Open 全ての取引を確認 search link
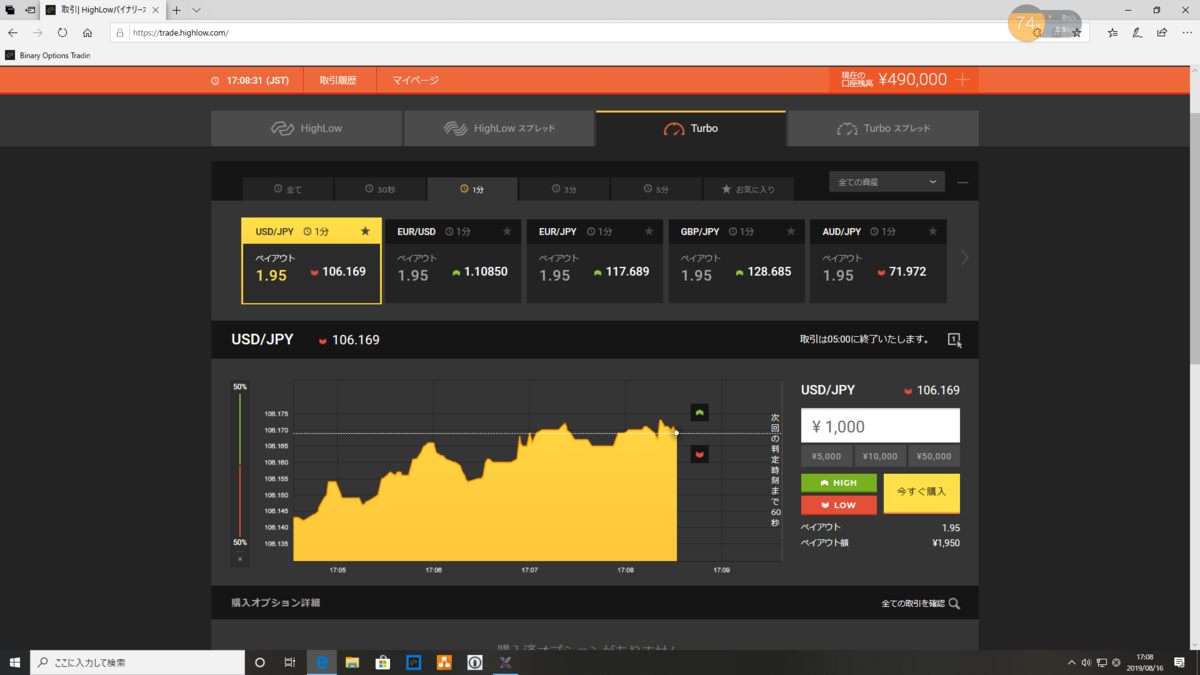The width and height of the screenshot is (1200, 675). 920,604
